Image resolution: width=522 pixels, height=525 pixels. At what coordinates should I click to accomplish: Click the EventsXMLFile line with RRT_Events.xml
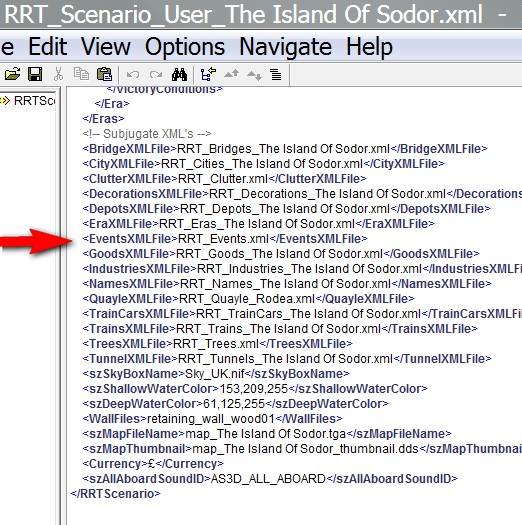point(225,239)
